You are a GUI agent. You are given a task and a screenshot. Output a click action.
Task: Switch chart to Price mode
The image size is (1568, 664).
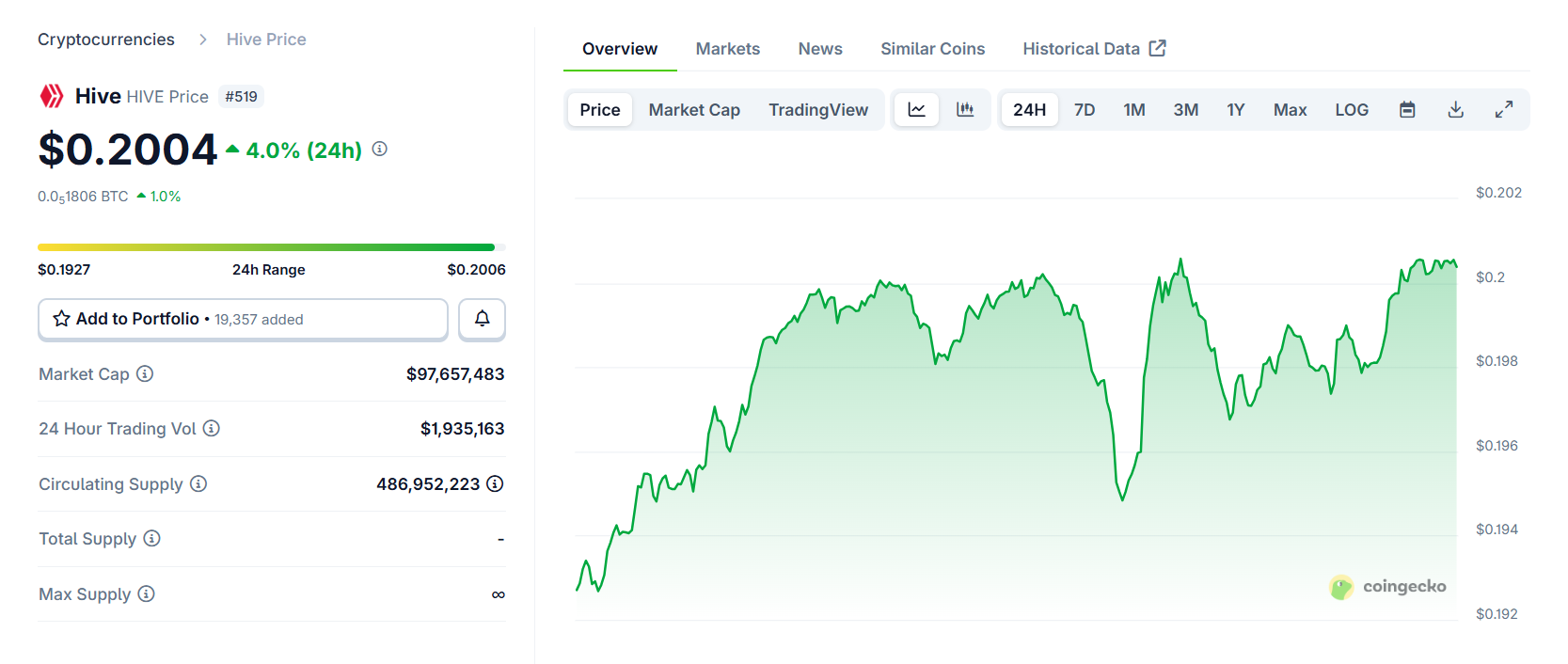pyautogui.click(x=600, y=110)
